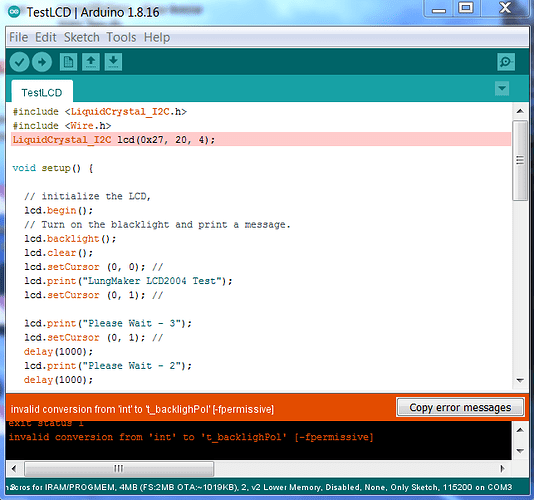Image resolution: width=534 pixels, height=500 pixels.
Task: Click horizontal scrollbar right arrow
Action: point(502,469)
